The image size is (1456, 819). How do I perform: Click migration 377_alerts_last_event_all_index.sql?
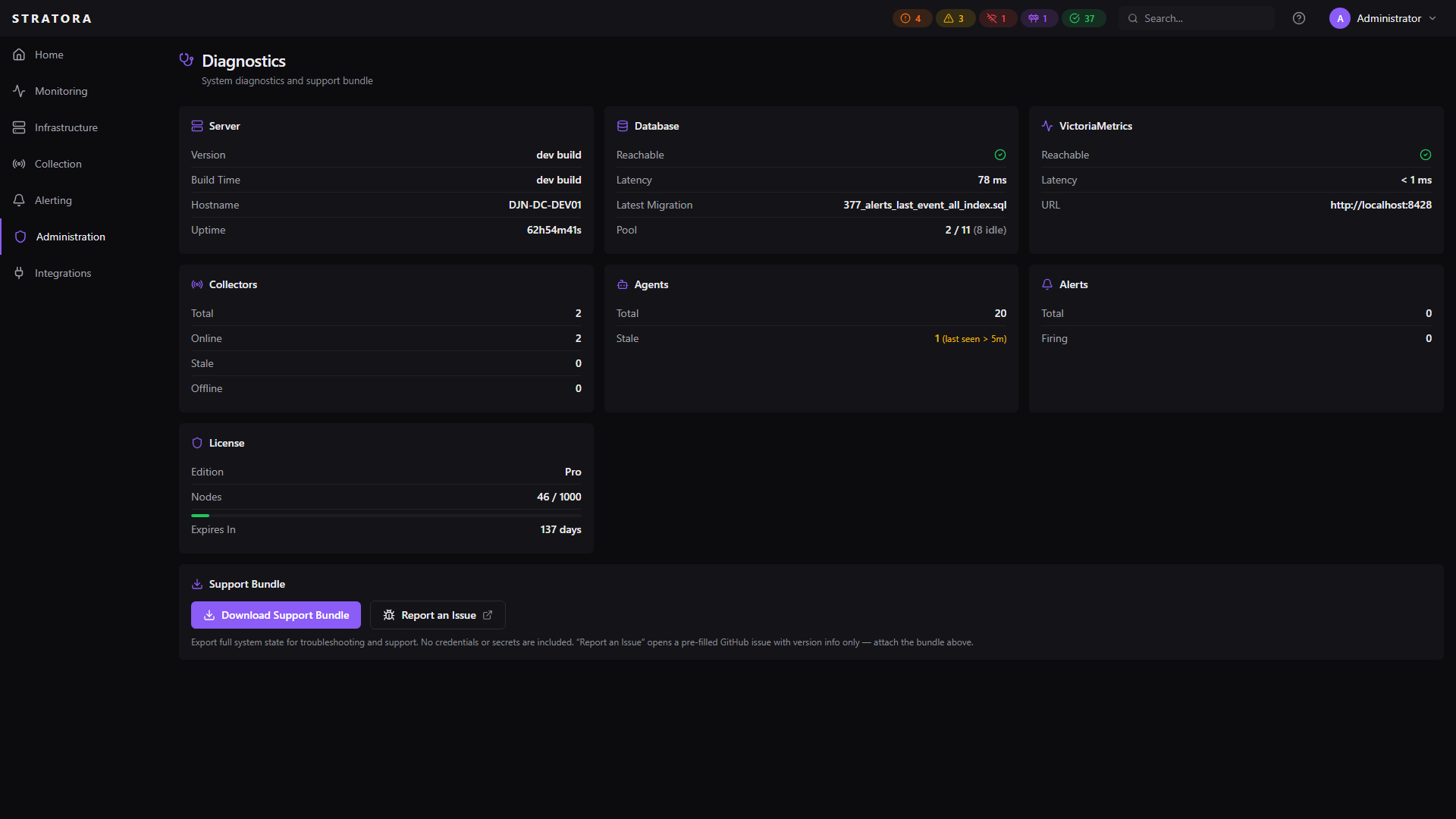tap(925, 205)
